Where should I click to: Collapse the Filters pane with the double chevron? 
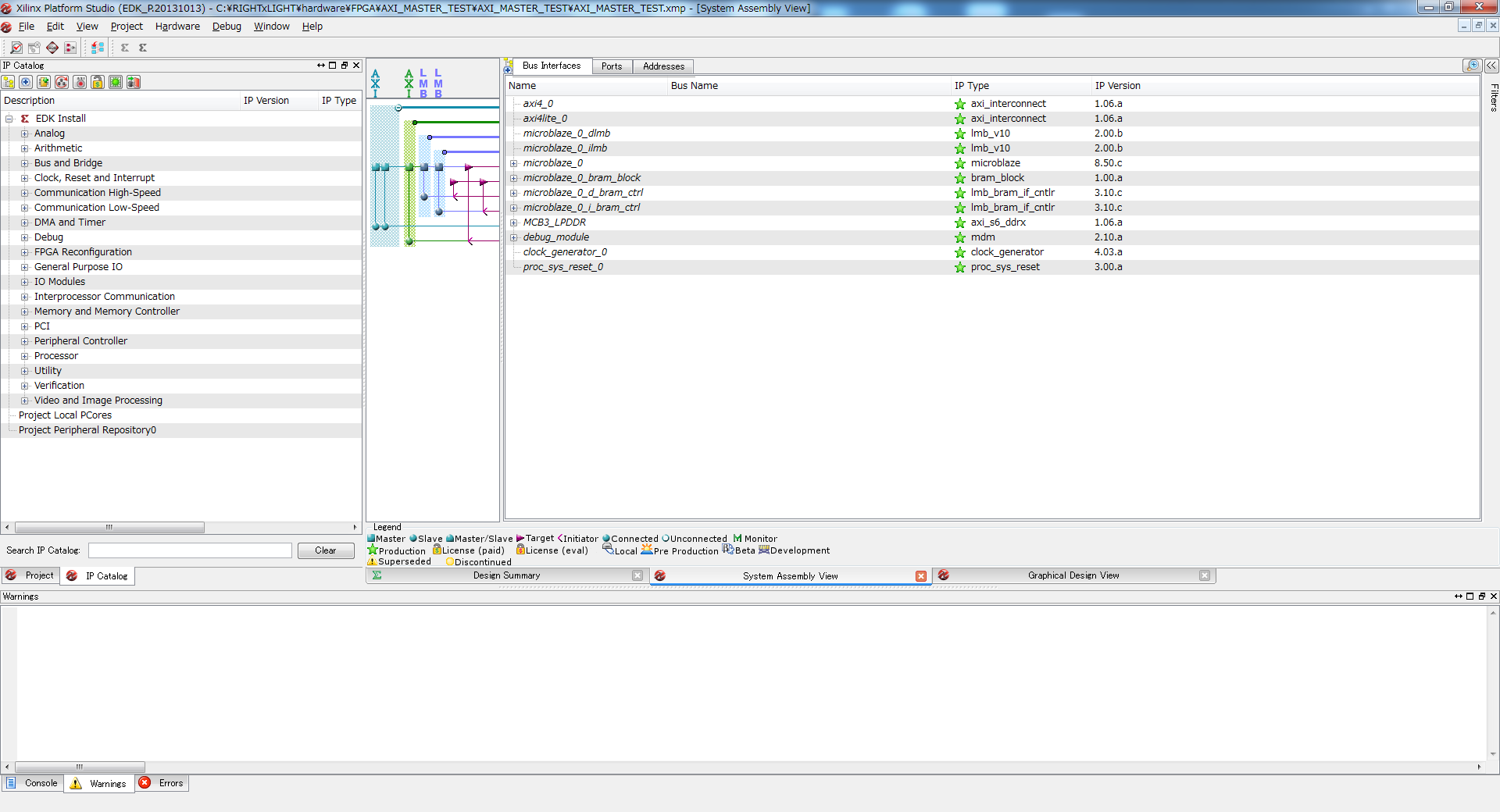[x=1491, y=66]
